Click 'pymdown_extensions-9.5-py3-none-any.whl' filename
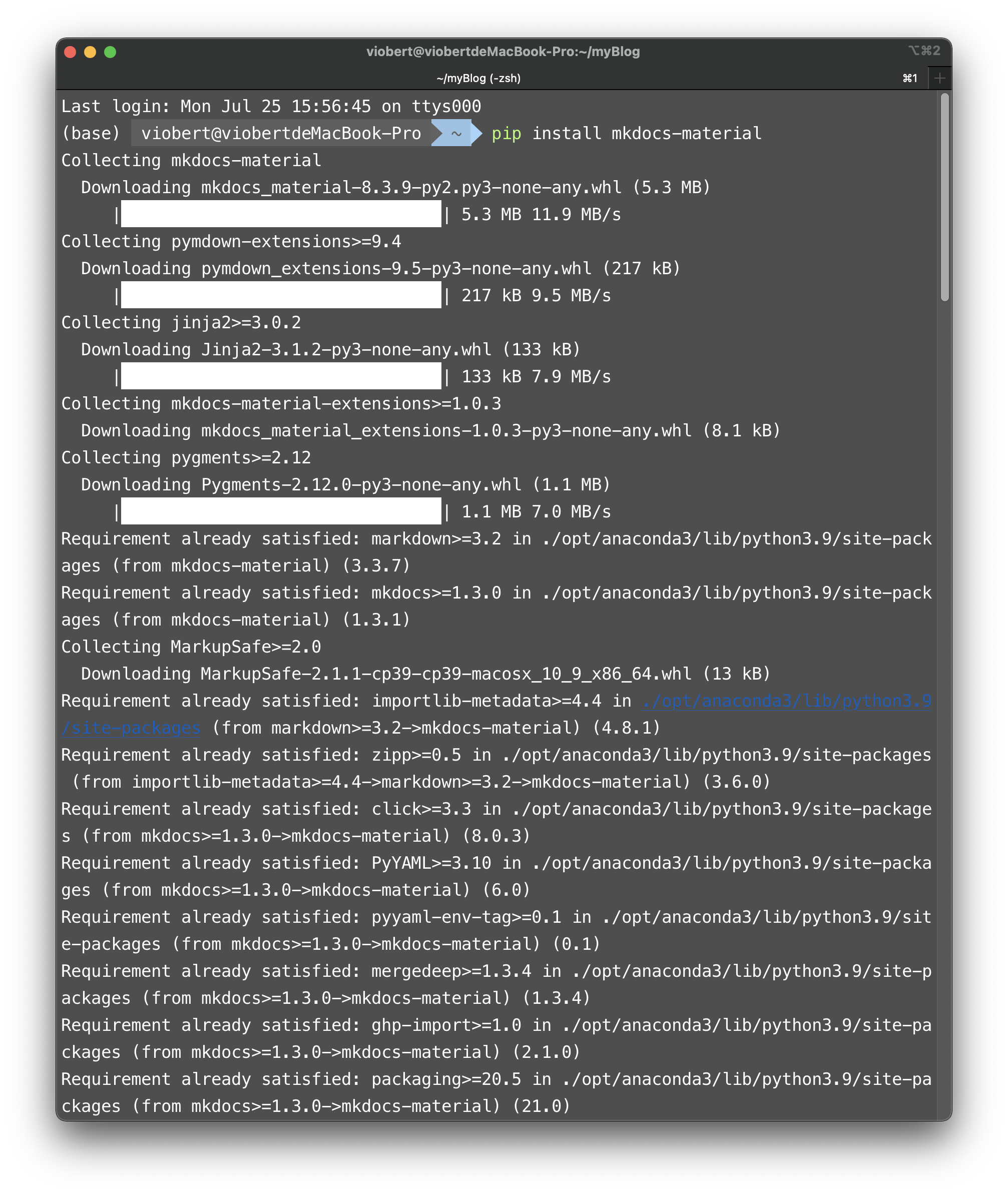This screenshot has height=1195, width=1008. pyautogui.click(x=396, y=269)
